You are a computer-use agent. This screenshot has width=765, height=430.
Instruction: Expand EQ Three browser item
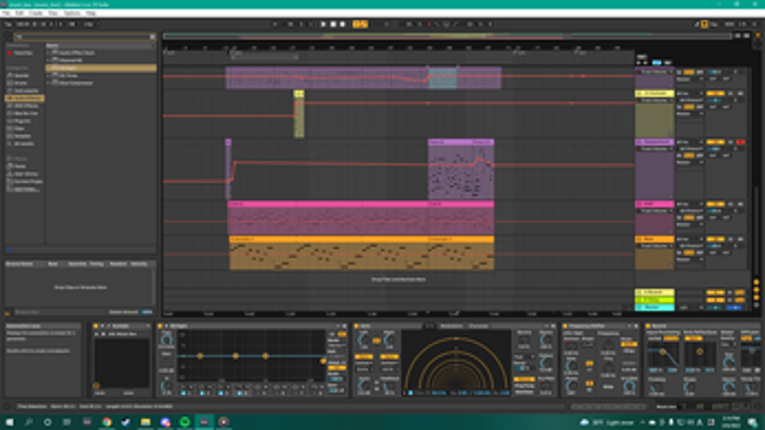pos(49,76)
